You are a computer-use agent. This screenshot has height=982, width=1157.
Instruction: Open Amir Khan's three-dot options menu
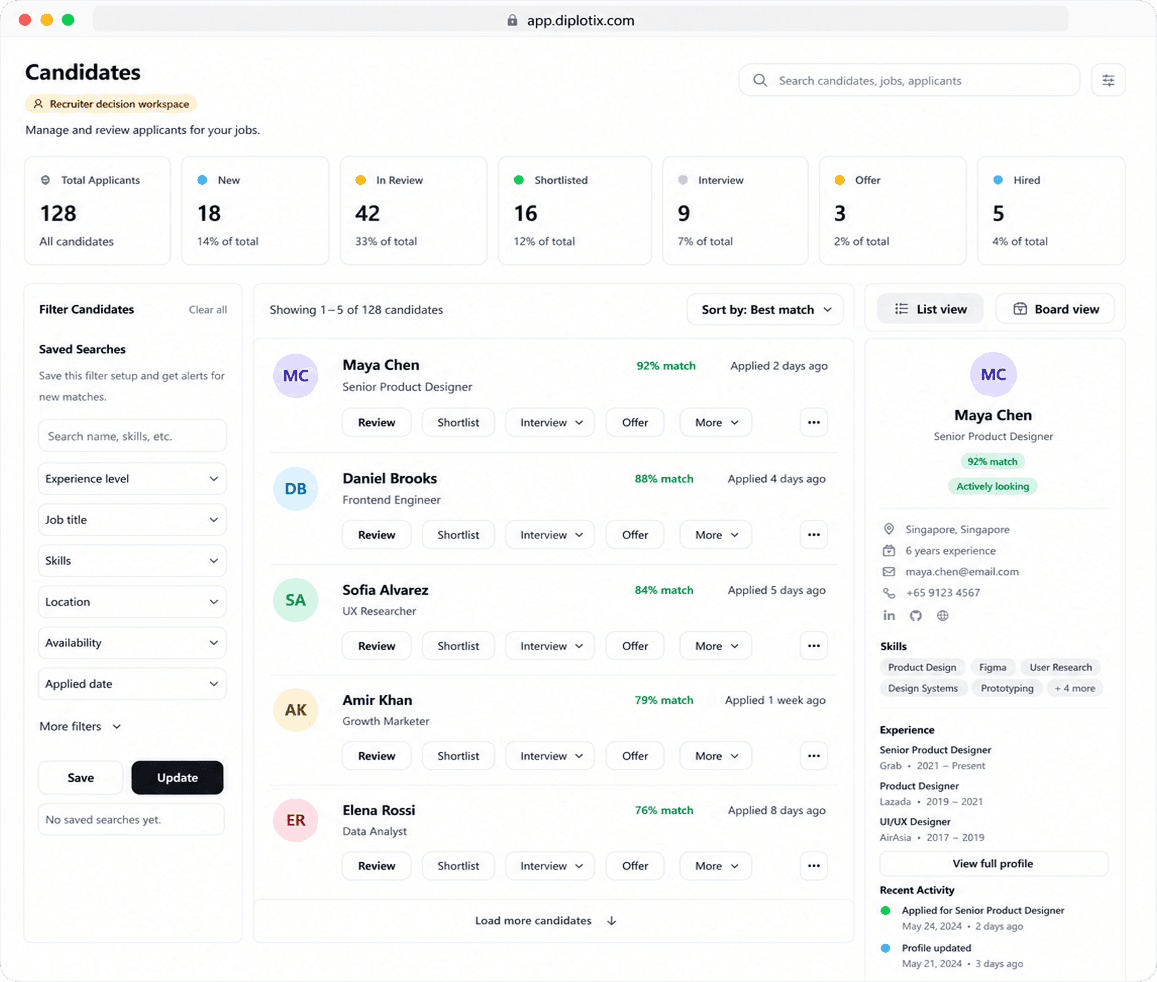tap(814, 756)
